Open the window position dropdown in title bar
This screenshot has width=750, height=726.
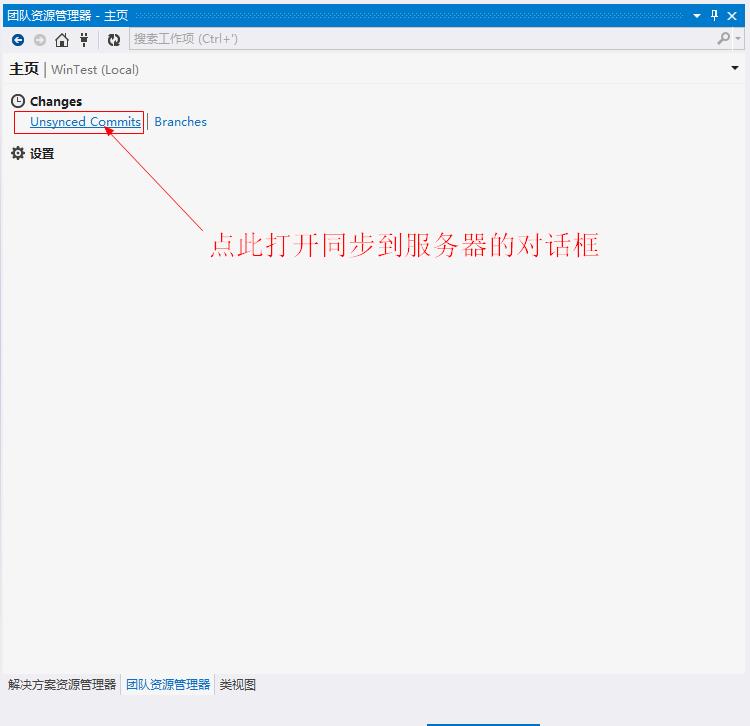point(697,16)
